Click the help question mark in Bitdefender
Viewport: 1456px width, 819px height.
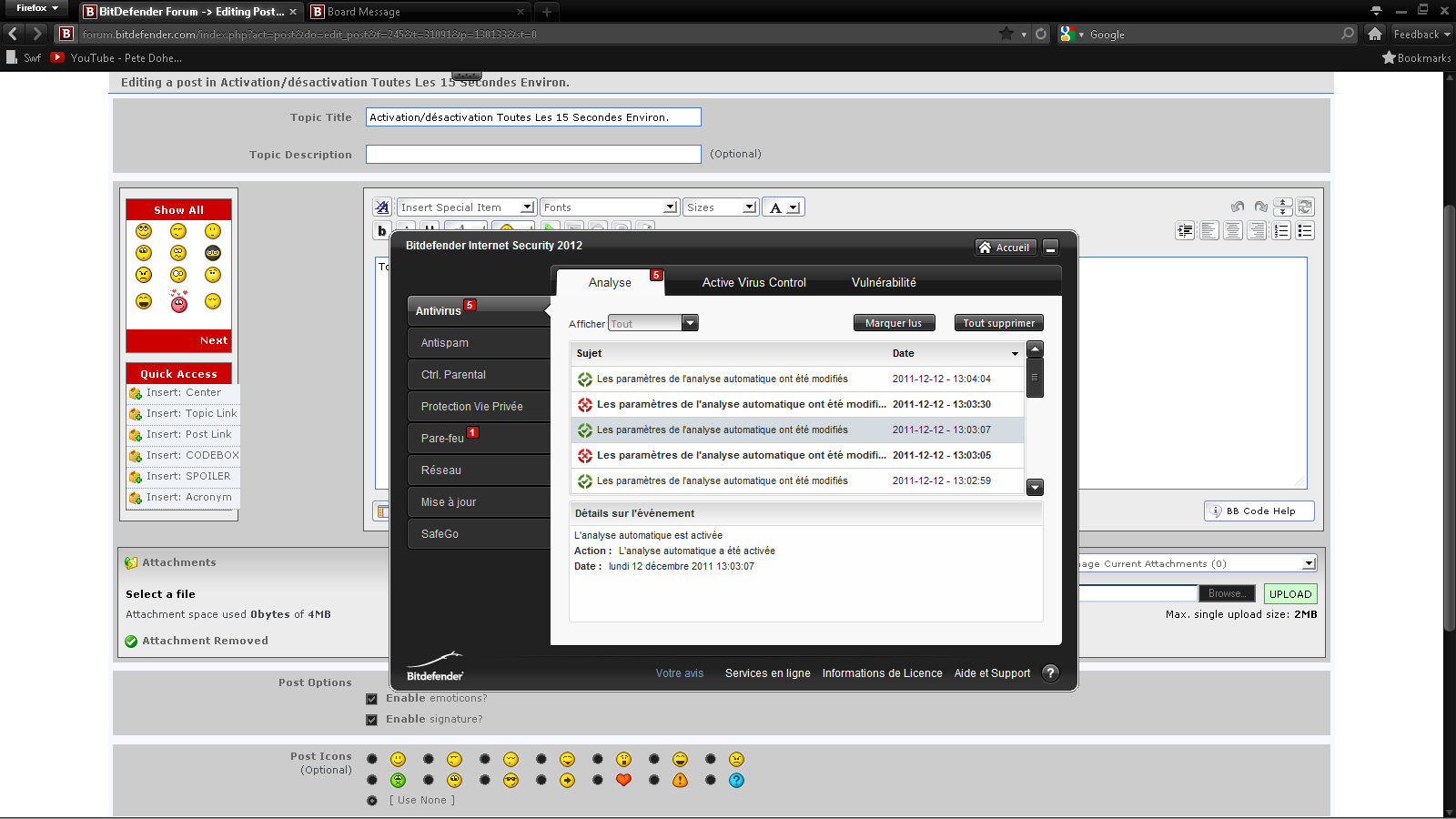tap(1050, 672)
